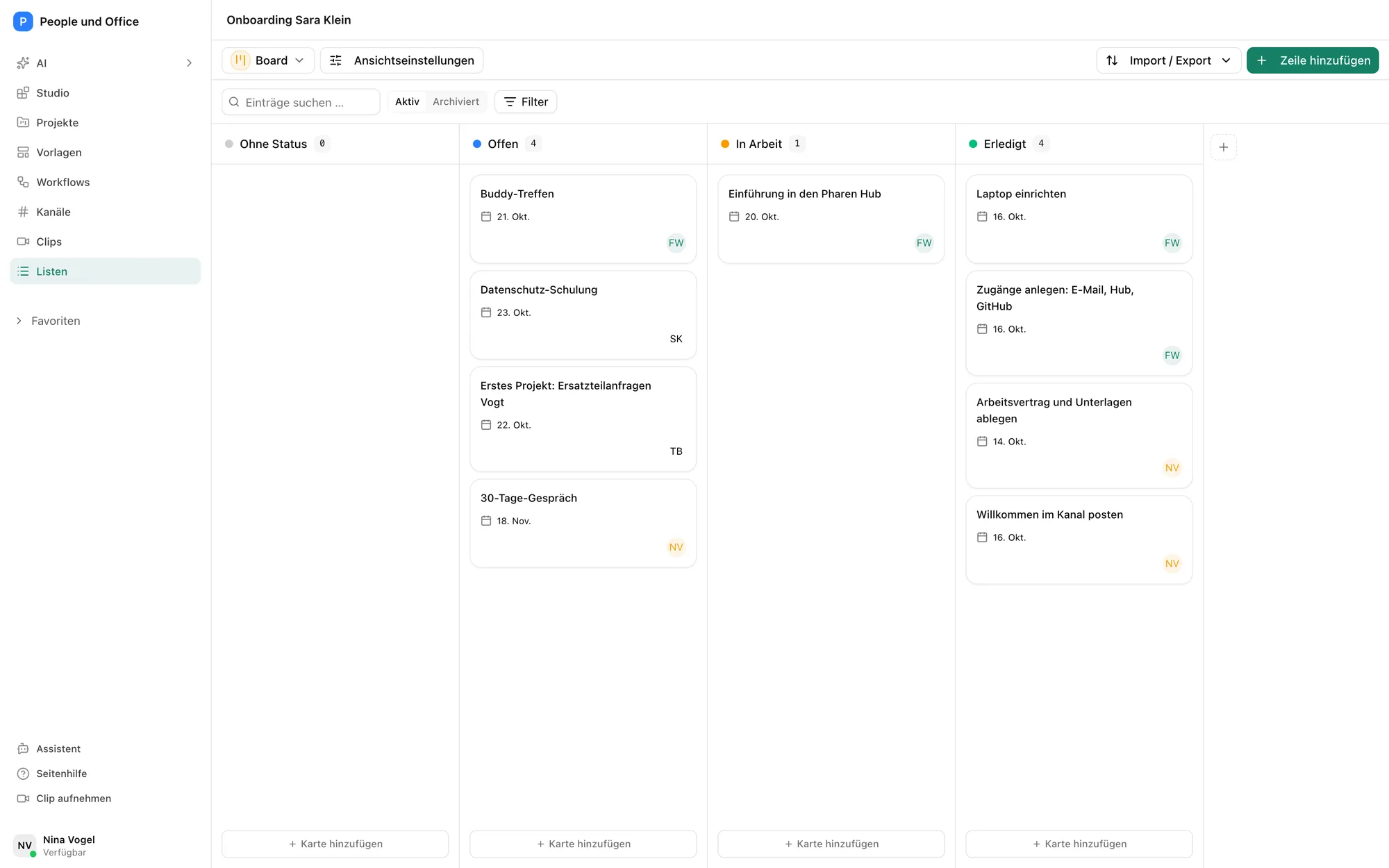Select Listen in sidebar

(x=106, y=272)
